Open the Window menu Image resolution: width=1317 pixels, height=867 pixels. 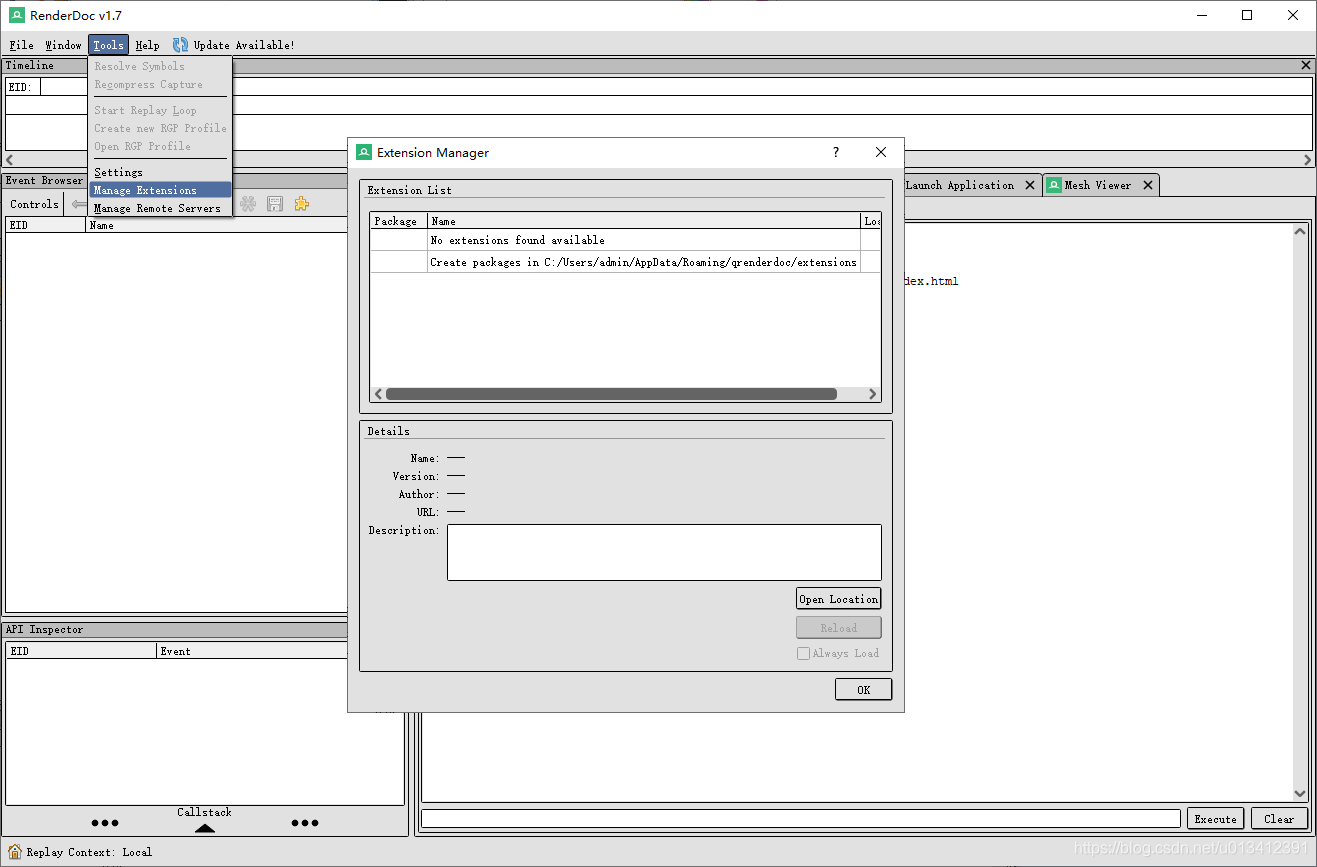click(63, 45)
